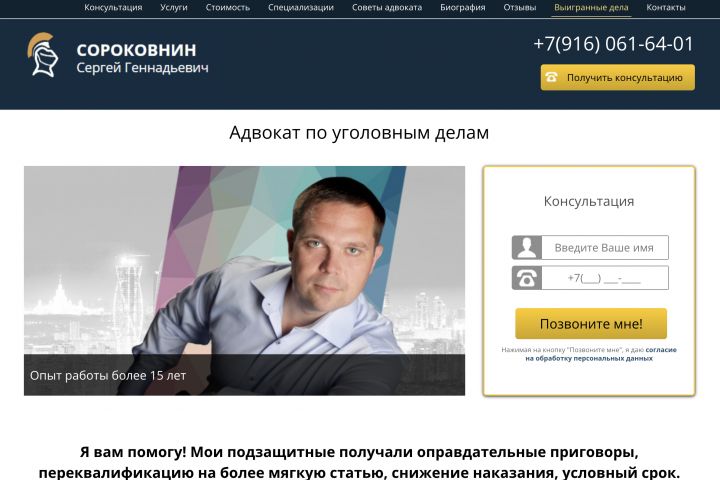Open the Консультация menu item
This screenshot has height=480, width=720.
coord(113,7)
